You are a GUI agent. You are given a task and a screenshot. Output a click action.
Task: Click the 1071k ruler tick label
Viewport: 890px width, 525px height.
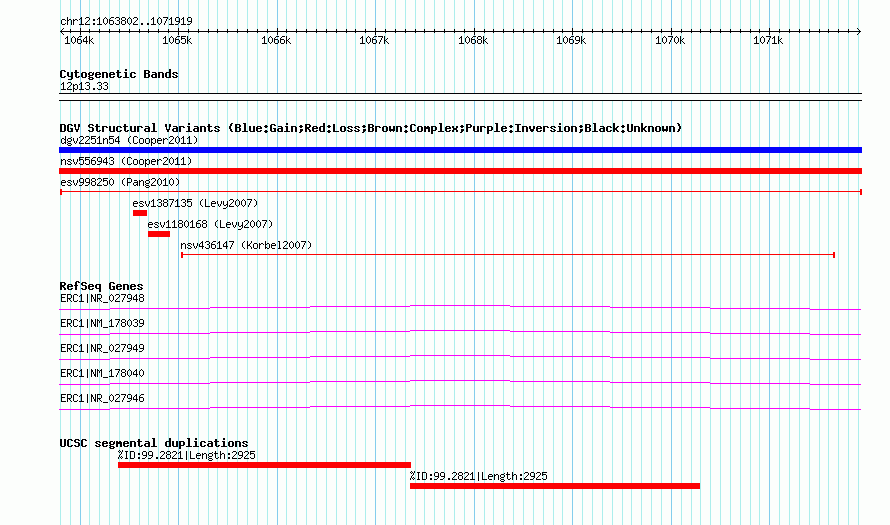point(768,40)
